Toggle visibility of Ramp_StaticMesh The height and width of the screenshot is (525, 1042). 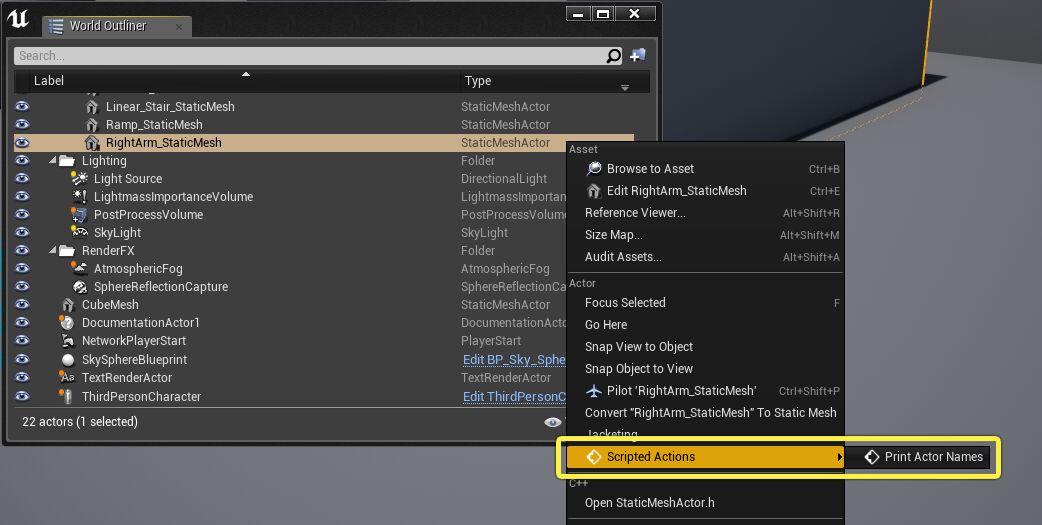[22, 125]
